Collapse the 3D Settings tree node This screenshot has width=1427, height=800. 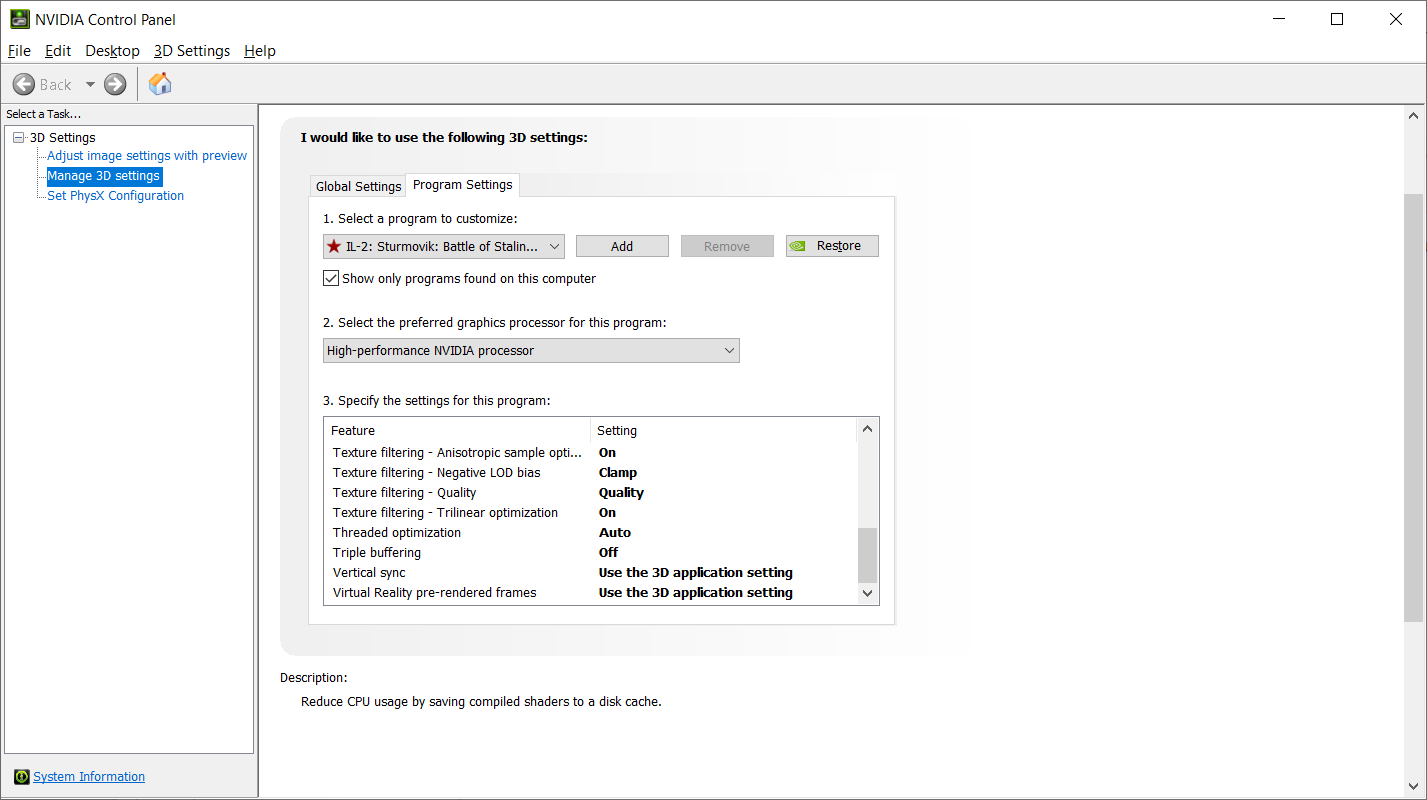tap(18, 138)
